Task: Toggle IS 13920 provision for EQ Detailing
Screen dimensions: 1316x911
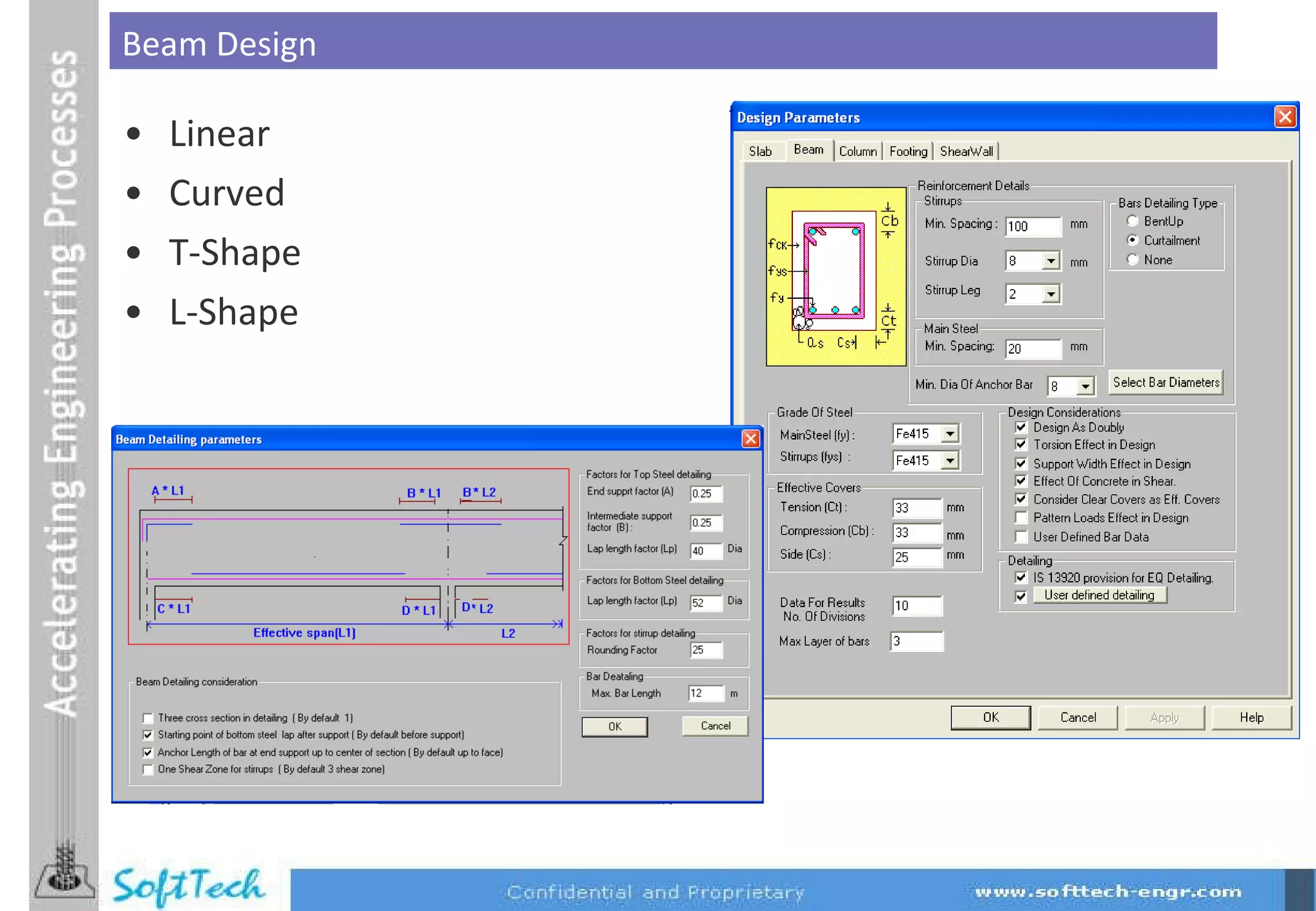Action: tap(1020, 578)
